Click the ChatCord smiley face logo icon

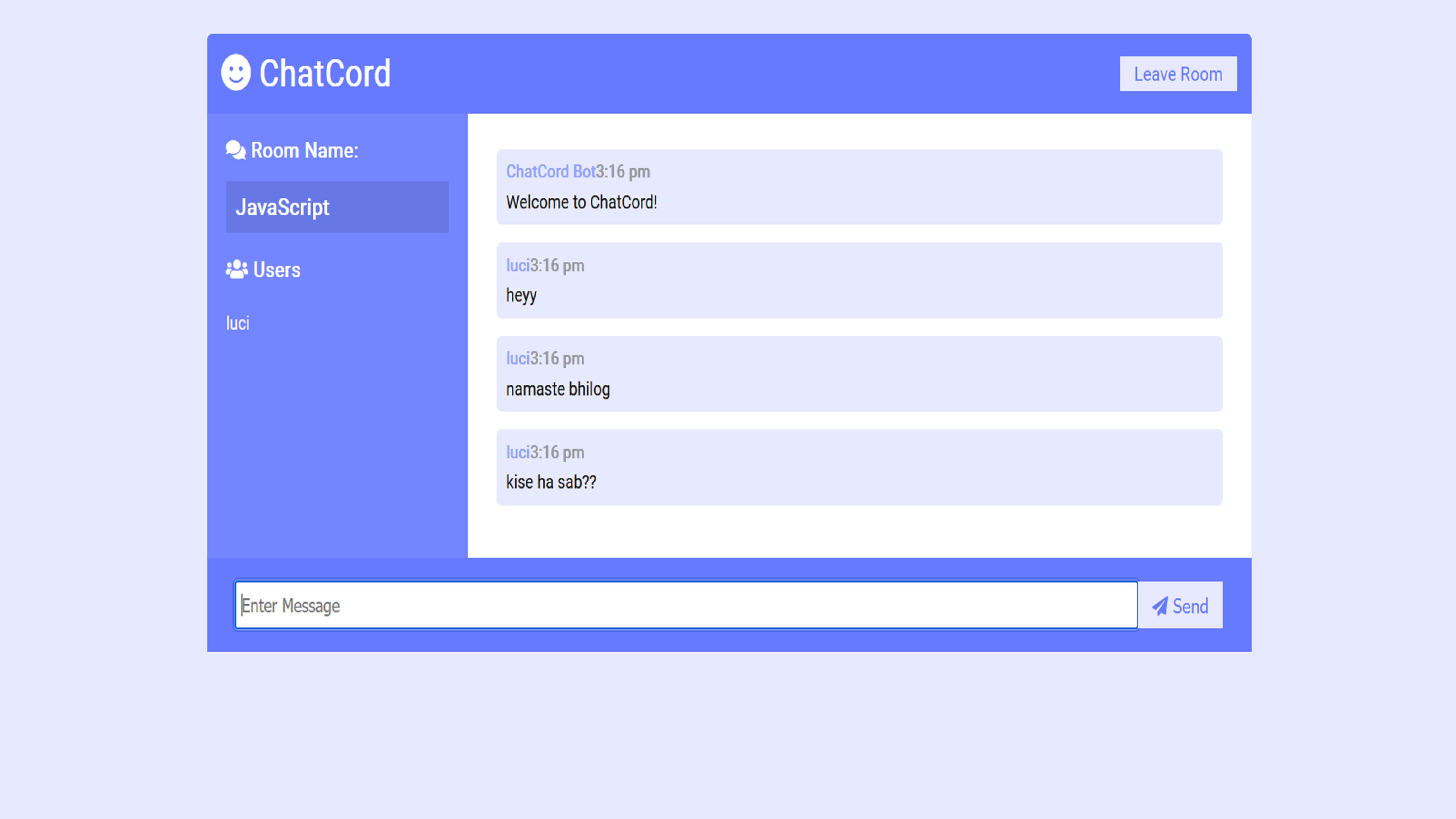[x=236, y=72]
